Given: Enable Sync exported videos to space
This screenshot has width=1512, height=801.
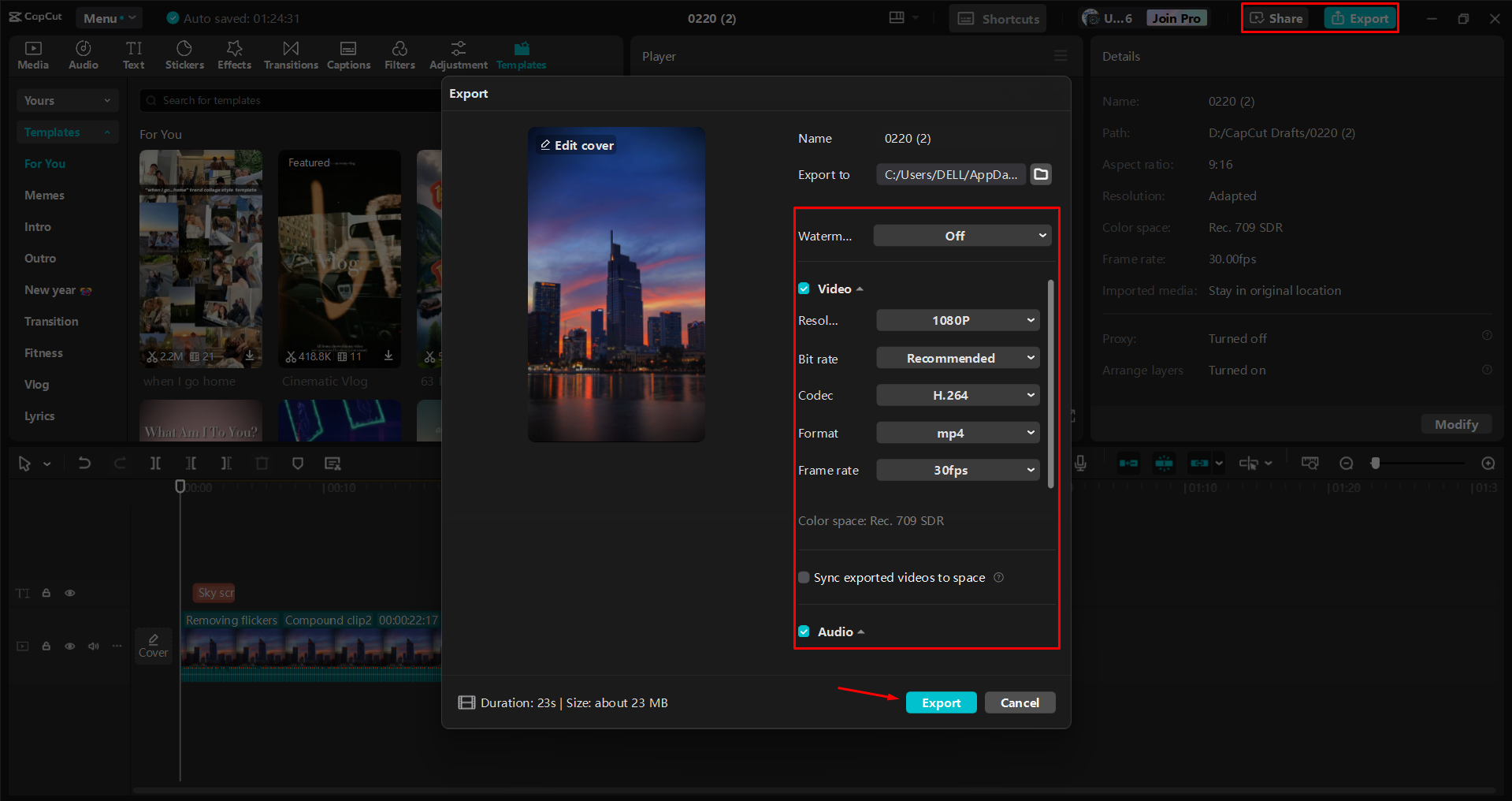Looking at the screenshot, I should pos(803,577).
